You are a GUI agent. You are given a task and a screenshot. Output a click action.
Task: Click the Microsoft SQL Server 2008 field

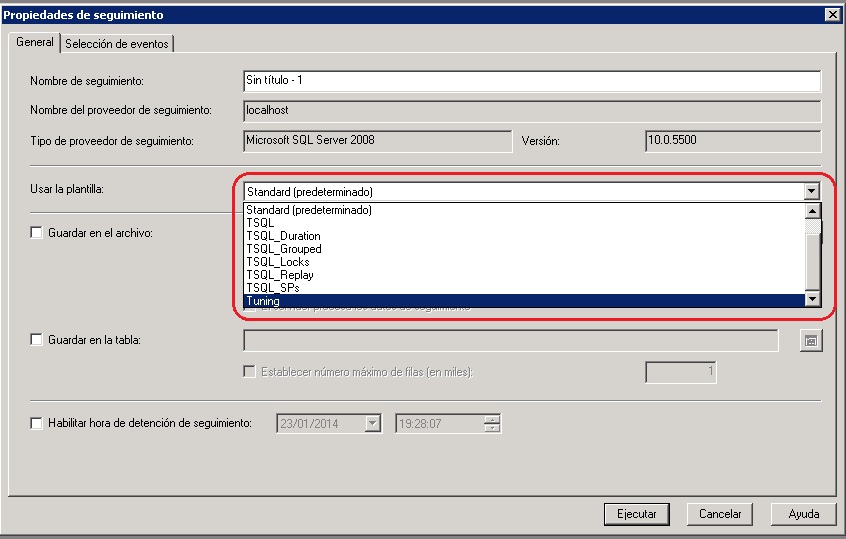pyautogui.click(x=377, y=141)
